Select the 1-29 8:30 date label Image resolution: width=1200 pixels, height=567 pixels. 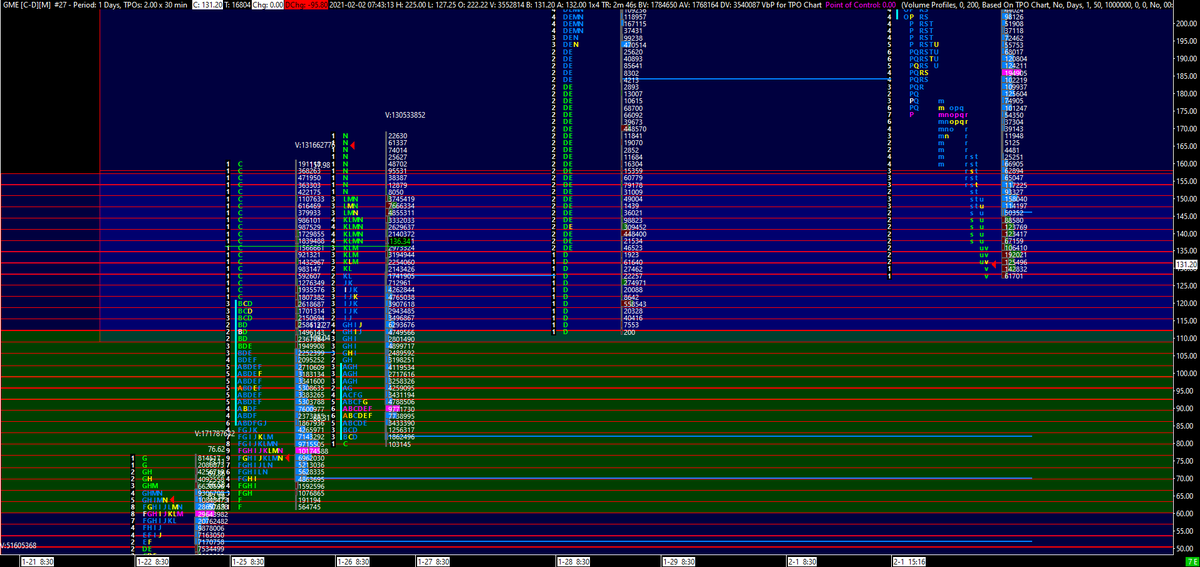[679, 562]
